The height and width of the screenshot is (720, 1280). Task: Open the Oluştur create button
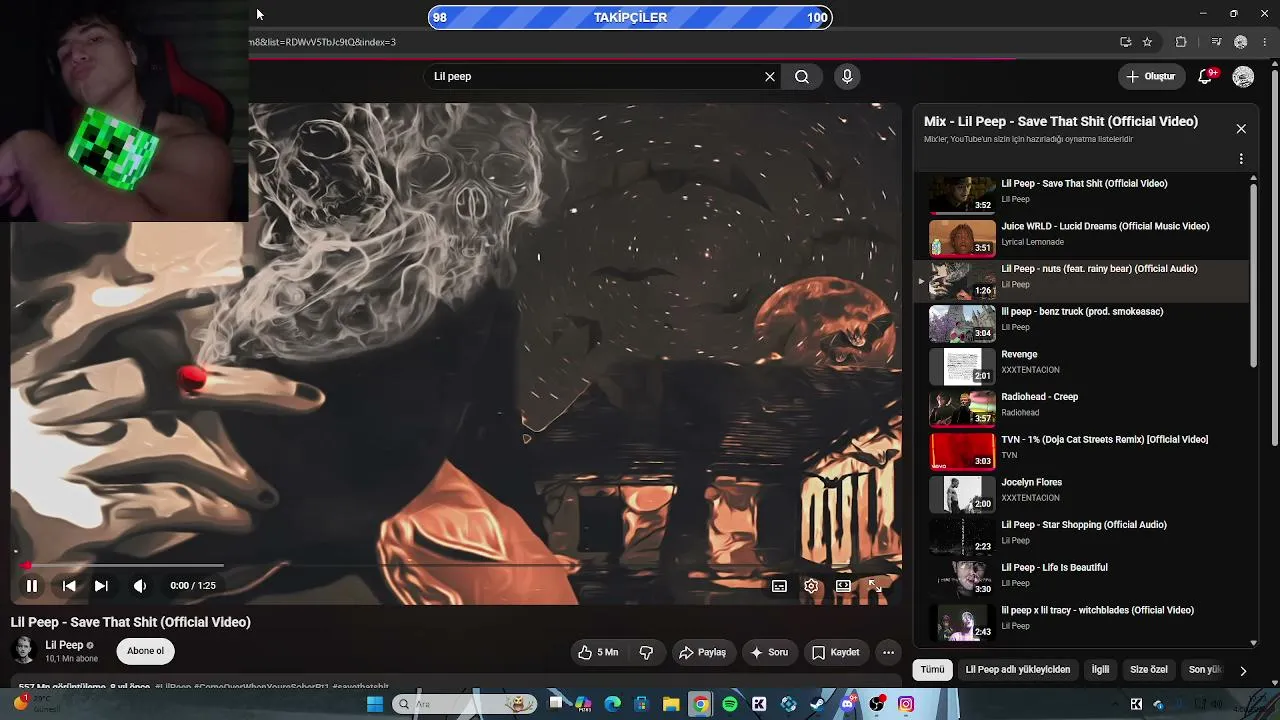click(x=1151, y=76)
